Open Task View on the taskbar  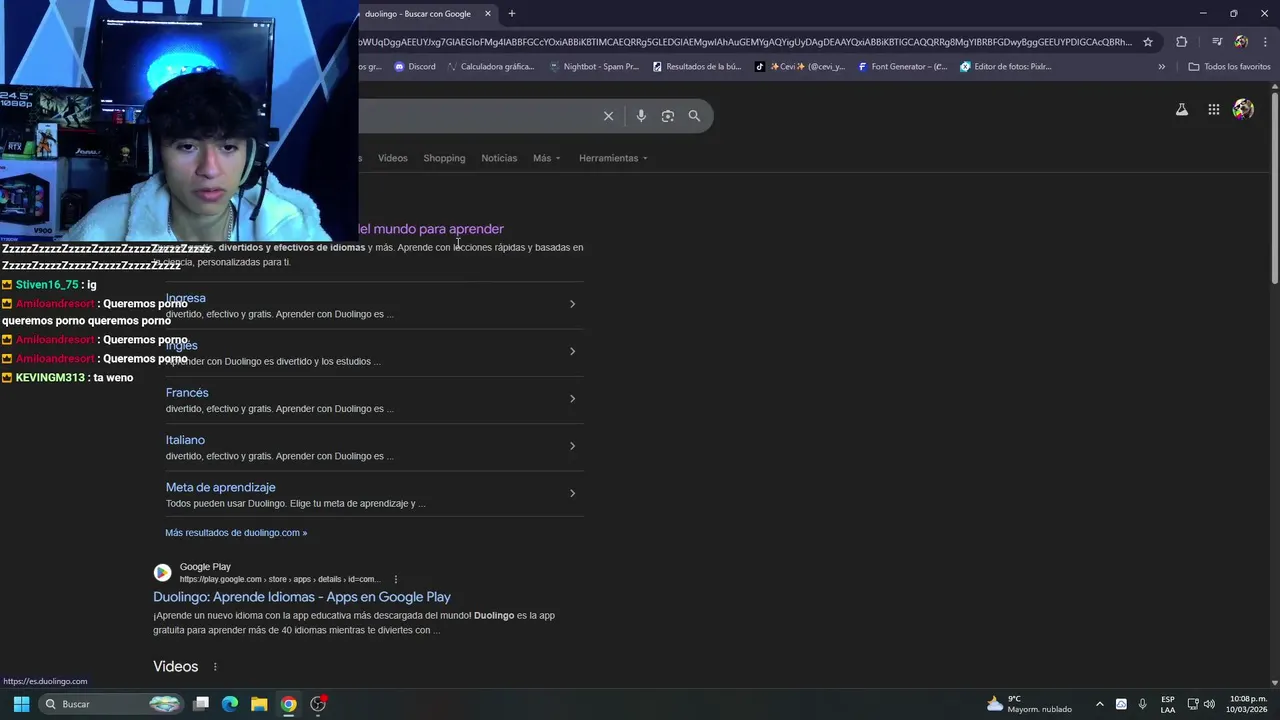tap(201, 704)
